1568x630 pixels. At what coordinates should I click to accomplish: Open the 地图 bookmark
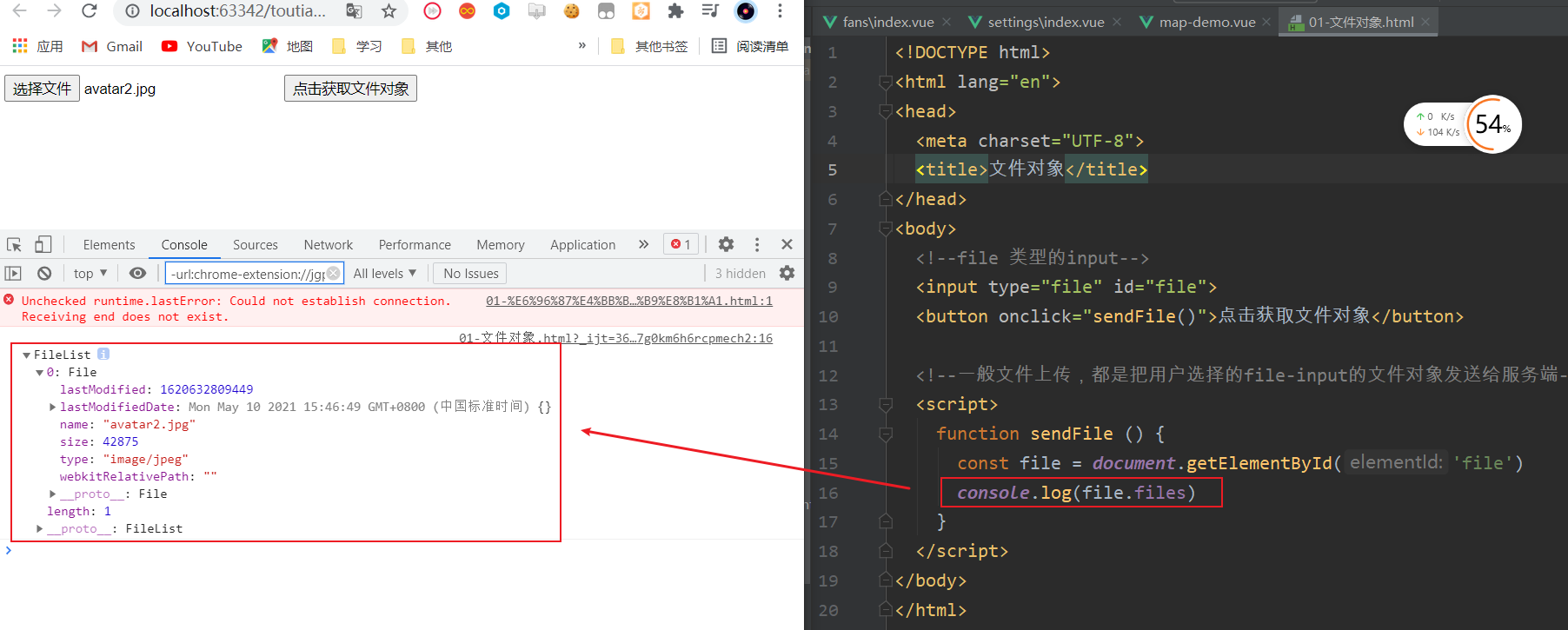point(287,46)
